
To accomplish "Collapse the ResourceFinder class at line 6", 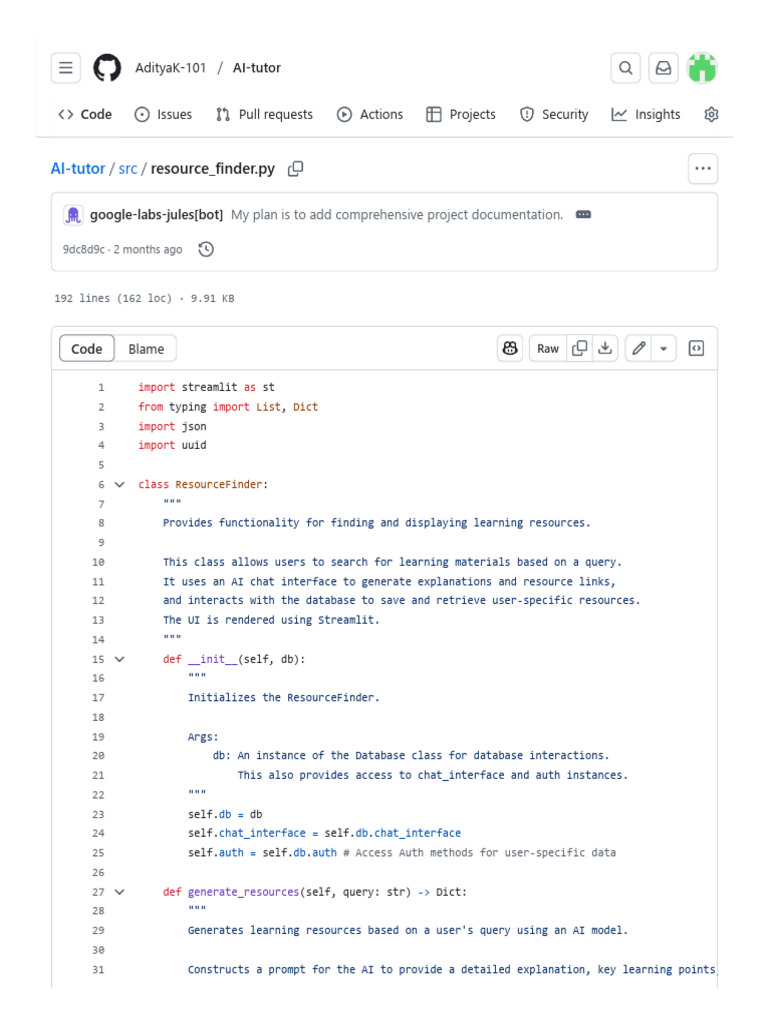I will [x=120, y=485].
